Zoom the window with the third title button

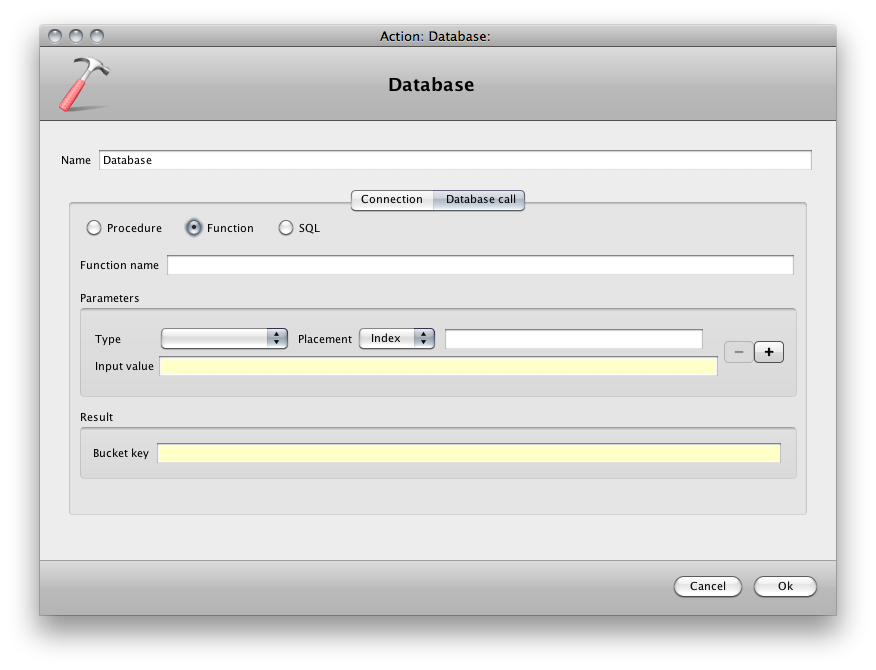tap(97, 36)
